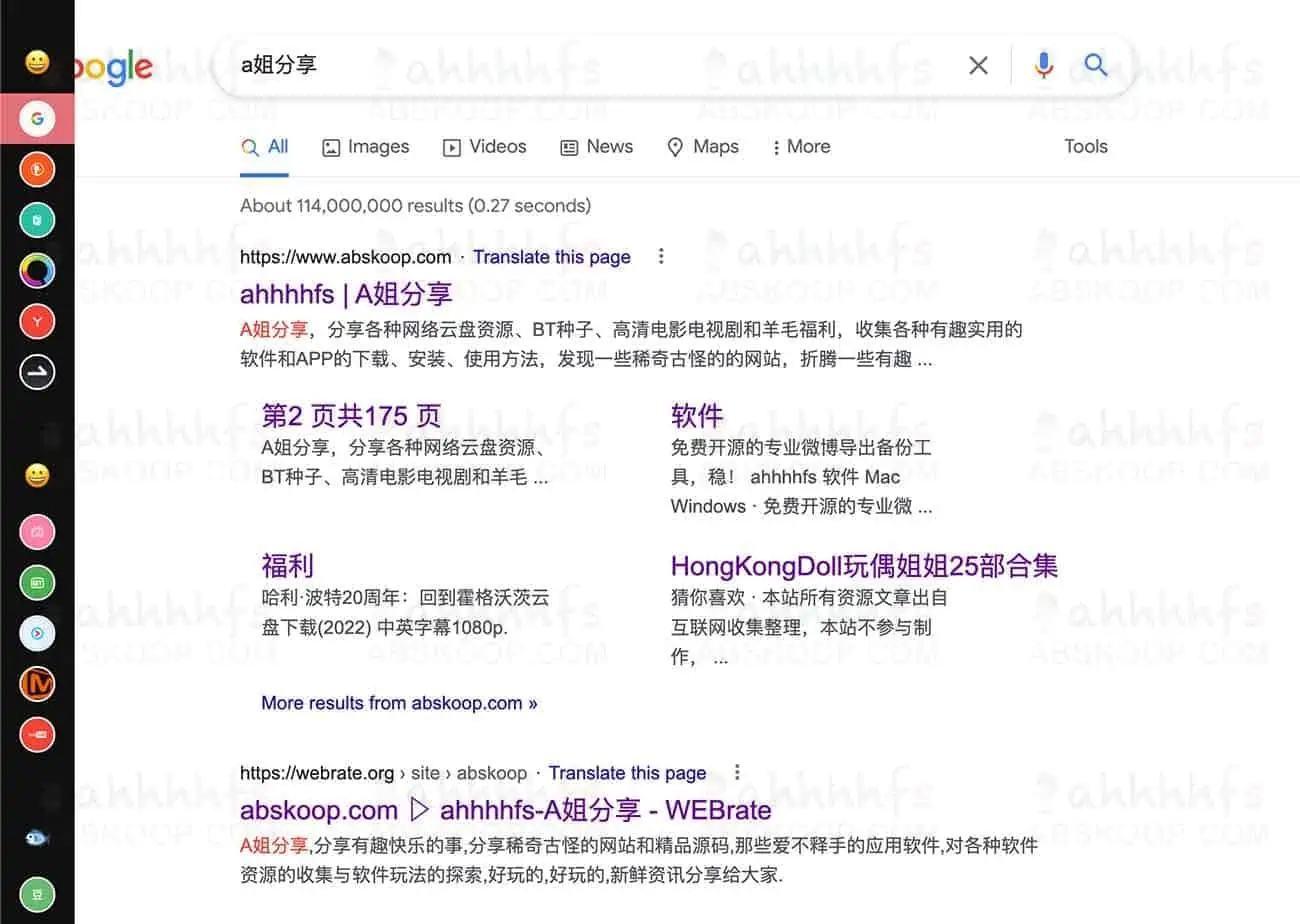Select the blue play-button icon in sidebar
1300x924 pixels.
click(x=37, y=633)
